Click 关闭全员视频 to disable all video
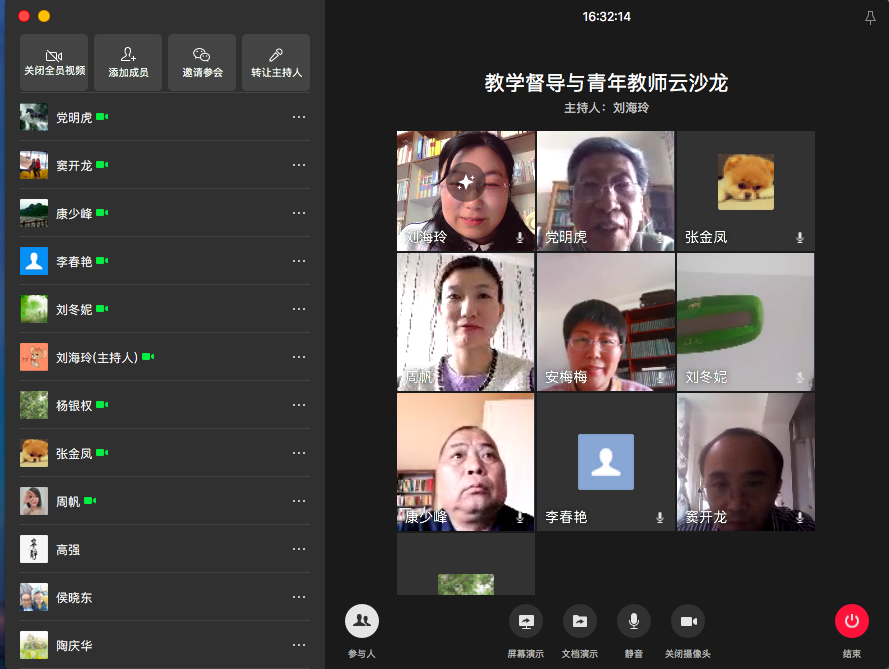This screenshot has height=669, width=889. click(x=54, y=63)
